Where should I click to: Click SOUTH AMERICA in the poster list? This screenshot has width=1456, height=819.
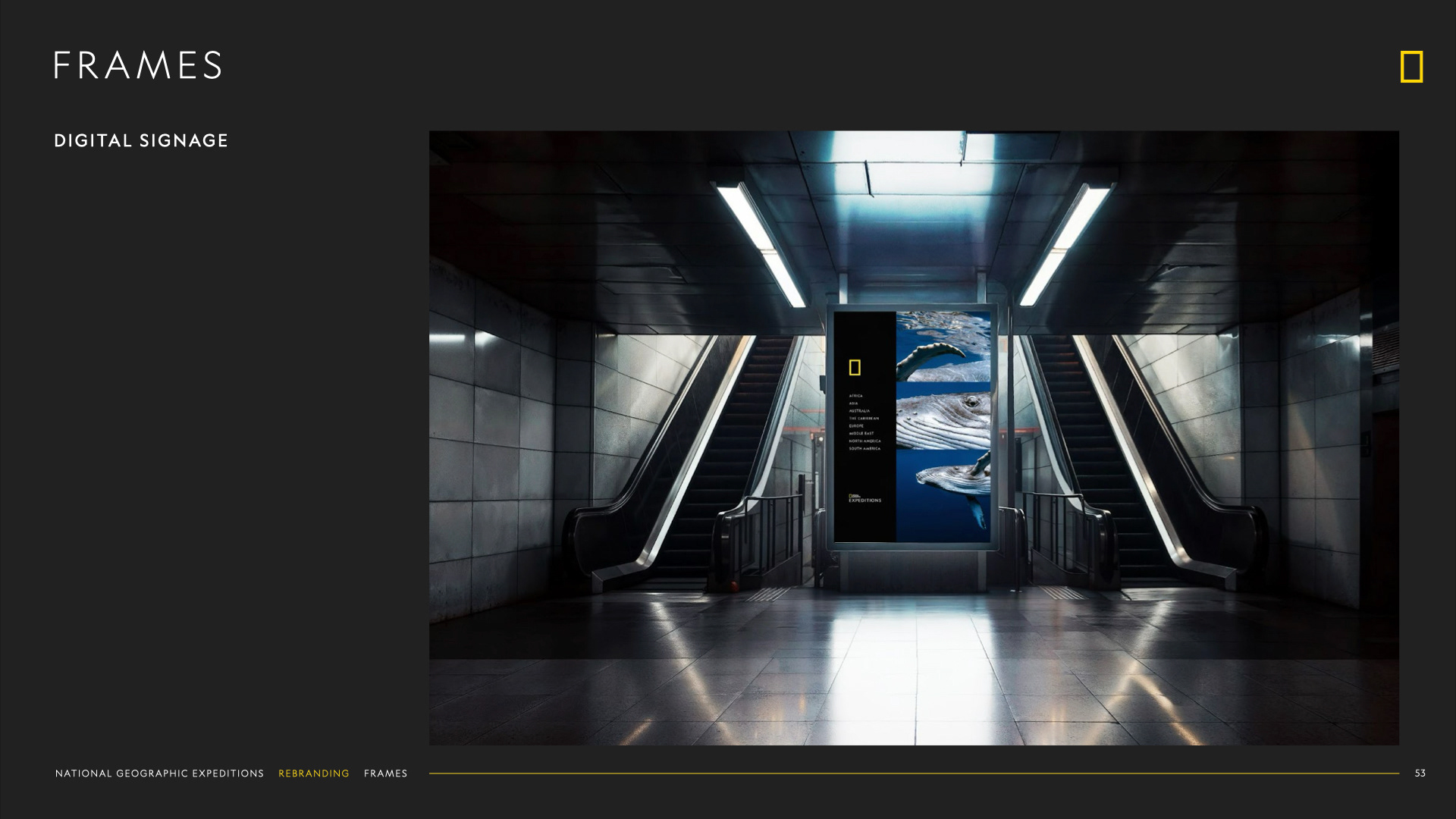[x=864, y=449]
